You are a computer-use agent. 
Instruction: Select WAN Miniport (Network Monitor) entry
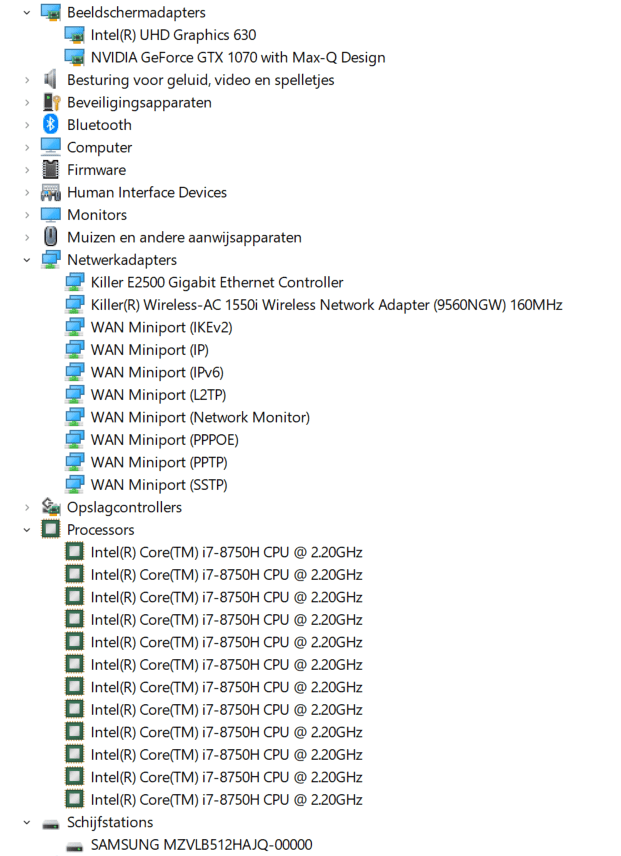pos(200,417)
